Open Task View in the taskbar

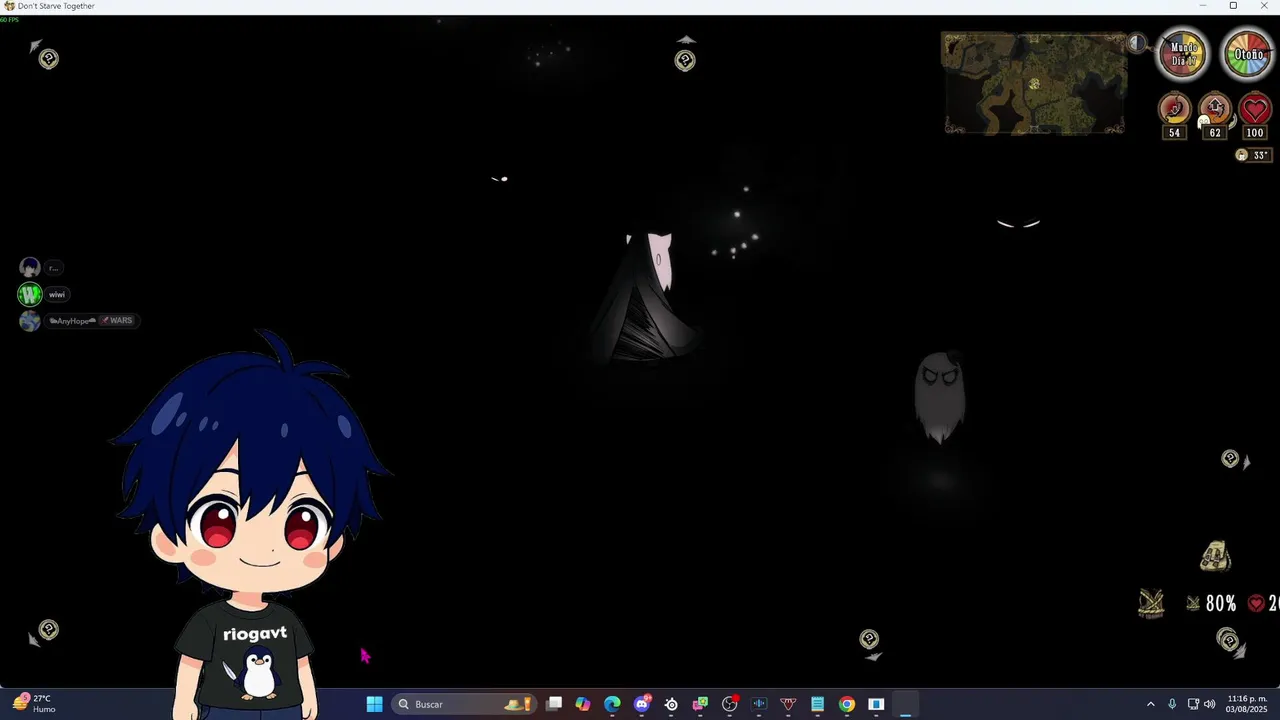(554, 704)
